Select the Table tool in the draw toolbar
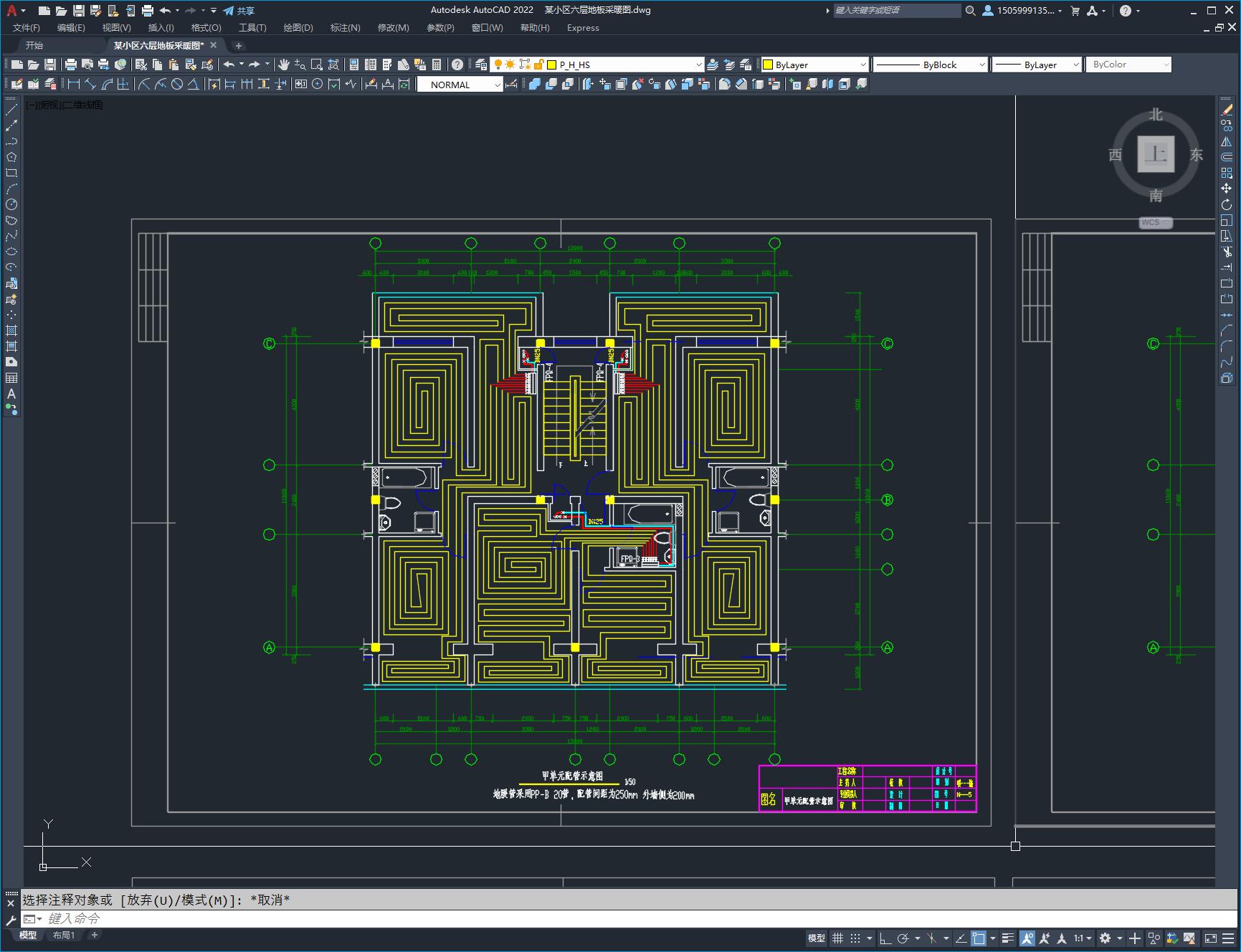This screenshot has height=952, width=1241. click(11, 378)
